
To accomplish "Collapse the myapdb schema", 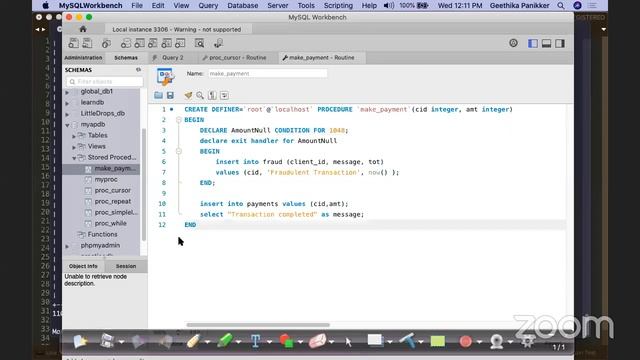I will click(x=67, y=125).
